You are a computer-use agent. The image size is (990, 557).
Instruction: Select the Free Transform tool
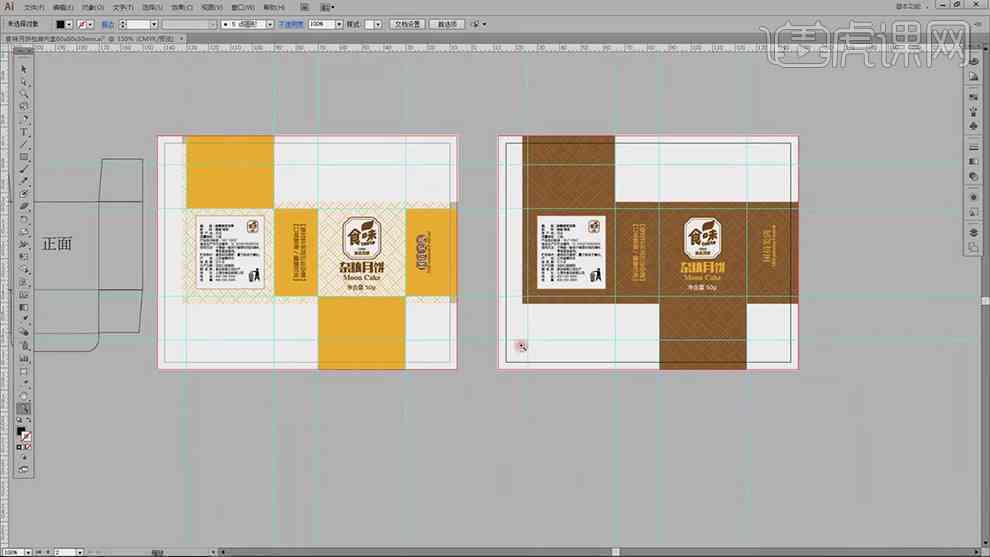(24, 257)
